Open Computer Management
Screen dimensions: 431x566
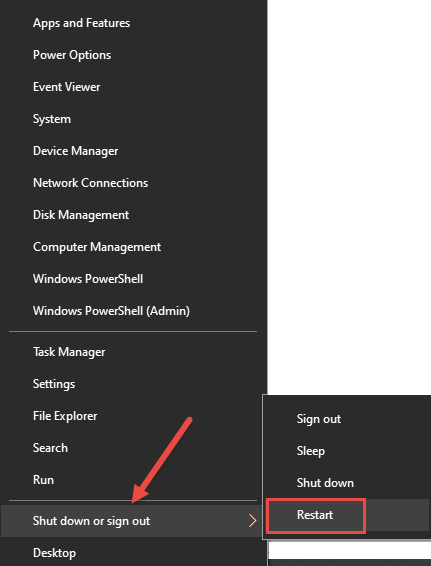134,247
